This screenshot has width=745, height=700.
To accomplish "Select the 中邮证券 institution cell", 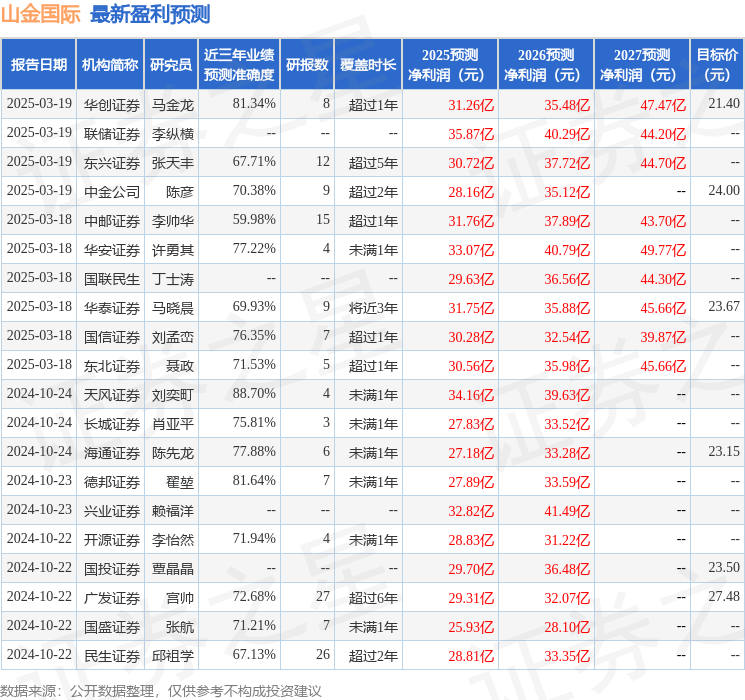I will (112, 221).
